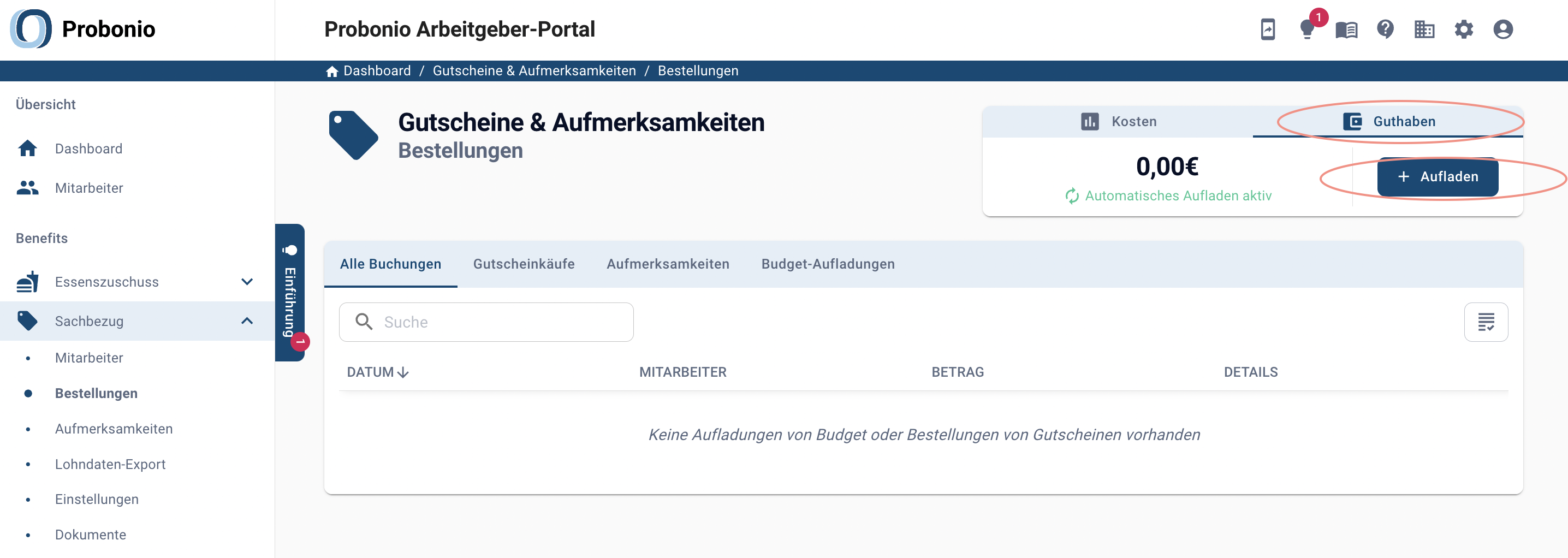Click the Probonio Arbeitgeber-Portal title
This screenshot has width=1568, height=558.
[460, 28]
